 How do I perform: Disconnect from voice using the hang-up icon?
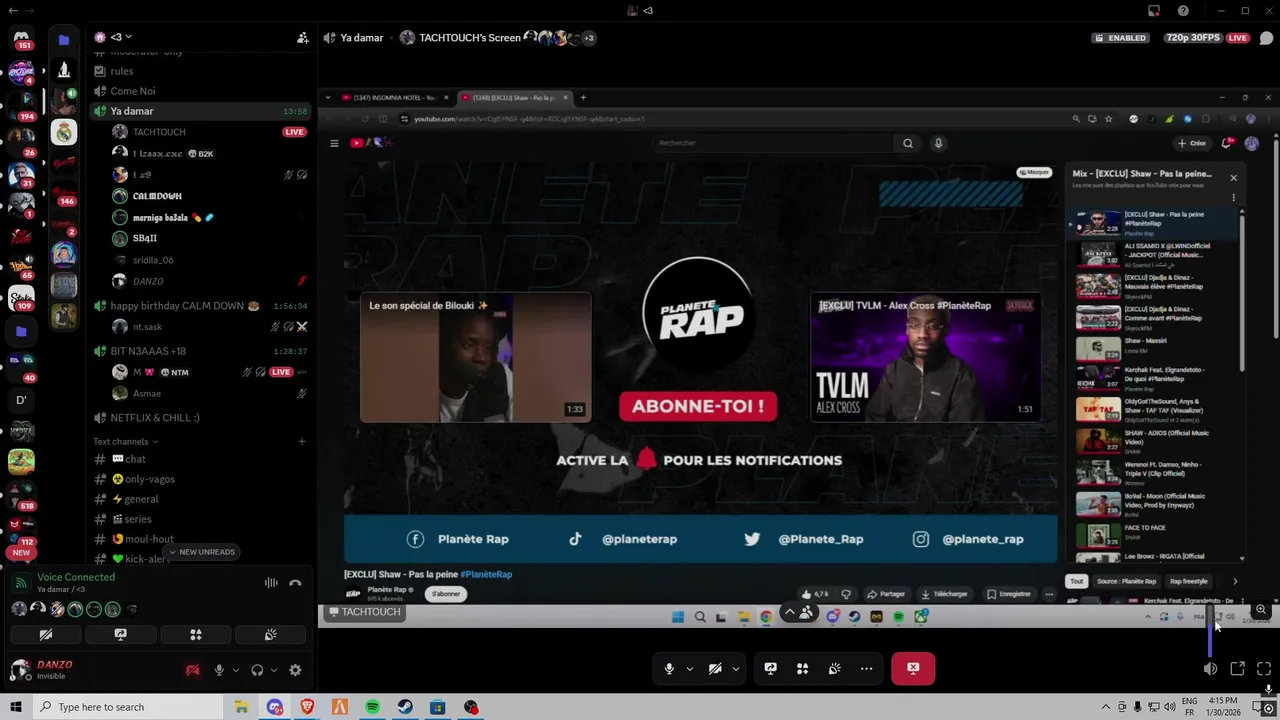(295, 583)
